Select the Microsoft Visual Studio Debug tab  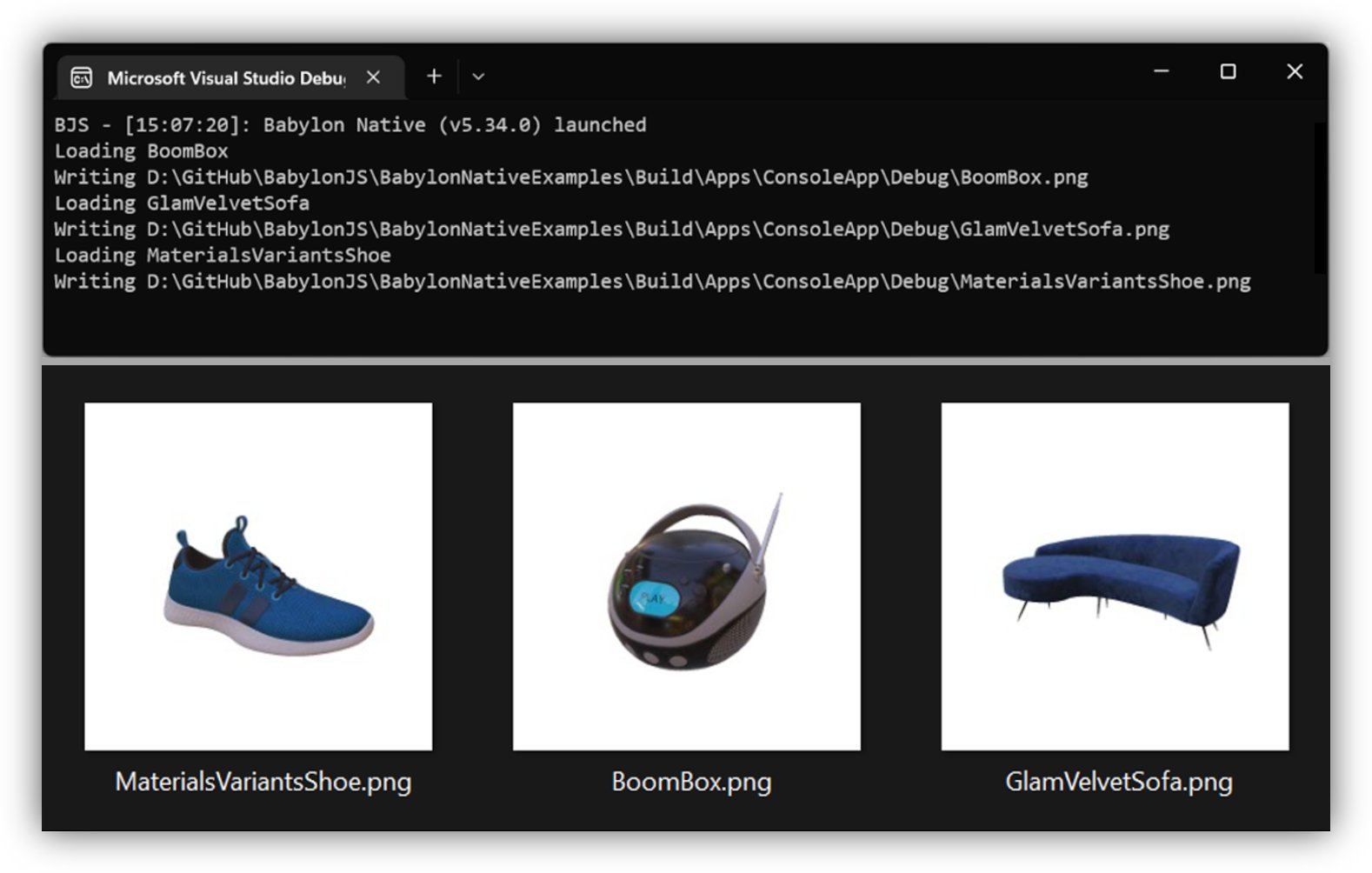230,77
